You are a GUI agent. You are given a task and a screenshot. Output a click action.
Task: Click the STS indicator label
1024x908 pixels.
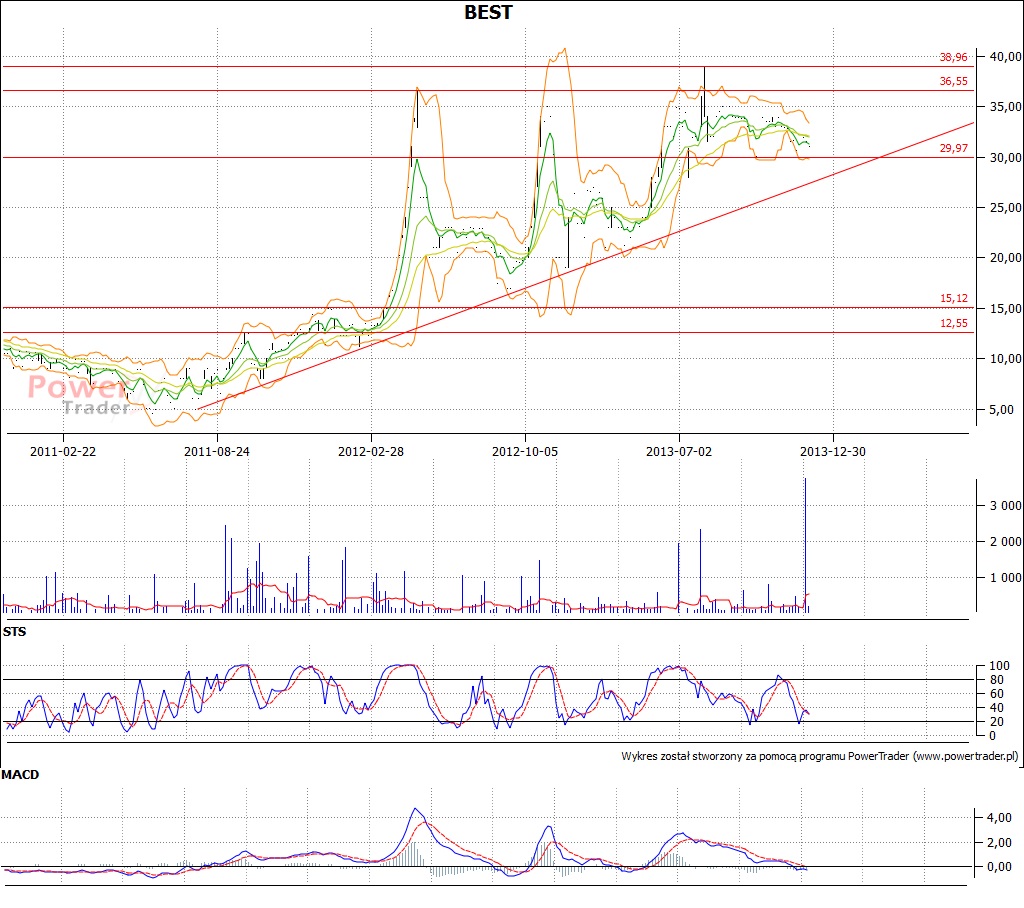tap(14, 632)
